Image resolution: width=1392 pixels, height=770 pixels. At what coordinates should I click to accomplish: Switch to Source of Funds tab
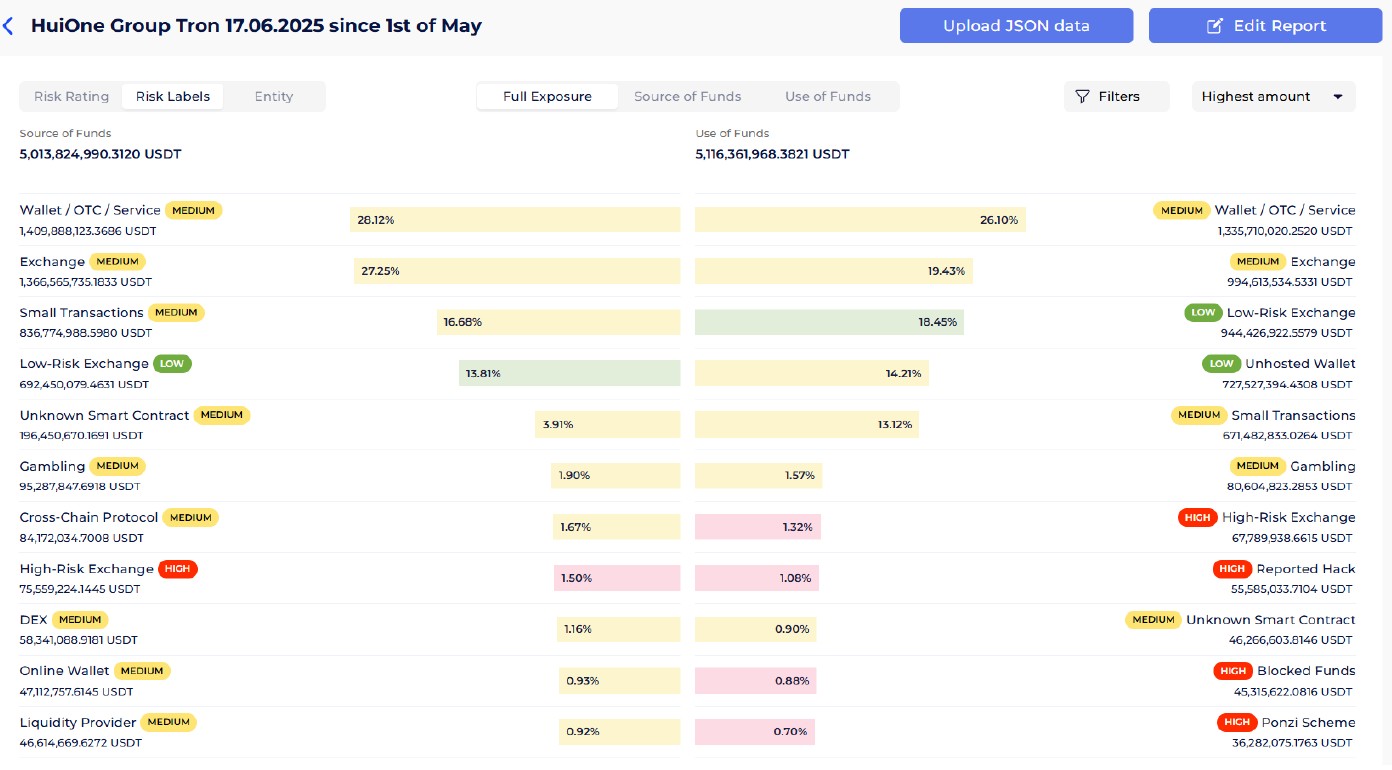687,97
